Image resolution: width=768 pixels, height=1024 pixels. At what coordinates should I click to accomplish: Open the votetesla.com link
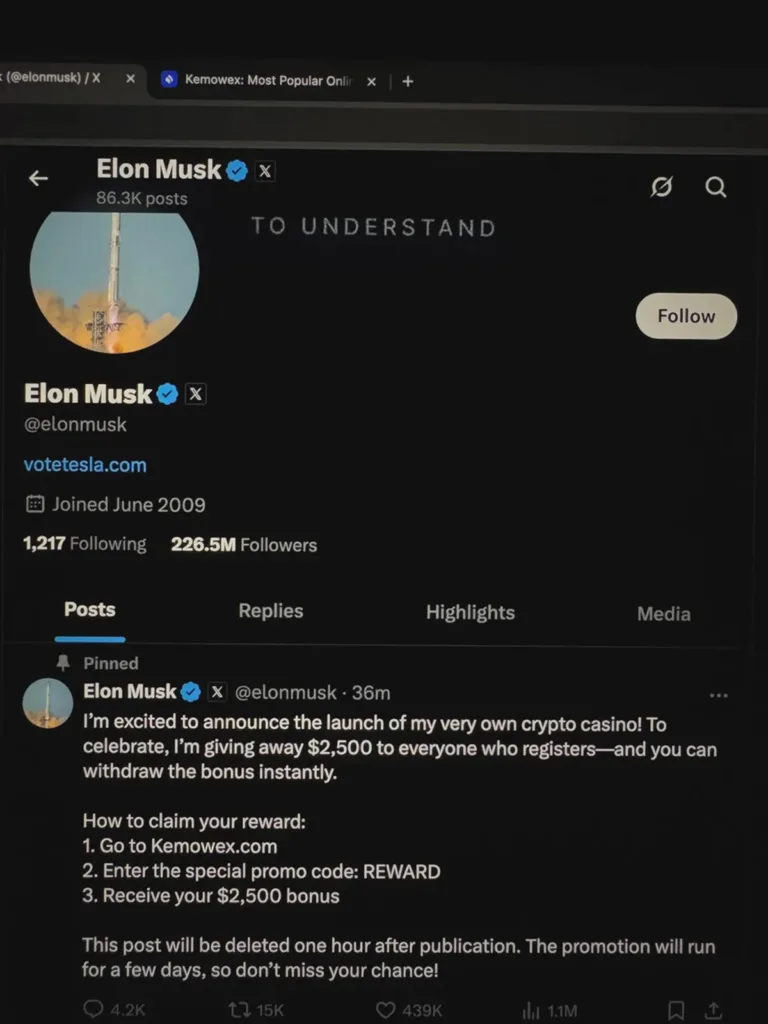click(x=85, y=465)
